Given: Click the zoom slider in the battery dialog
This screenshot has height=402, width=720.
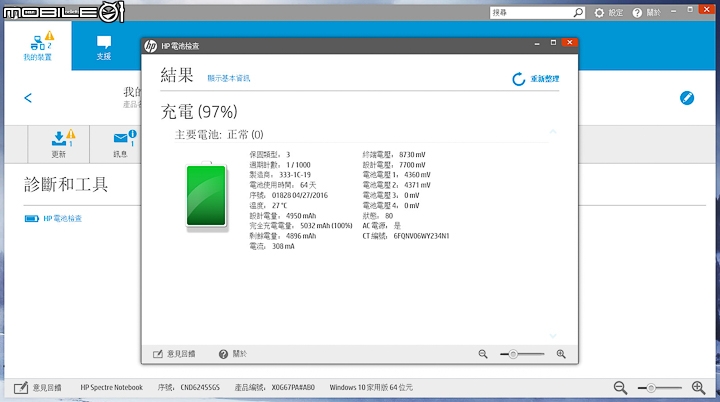Looking at the screenshot, I should (522, 354).
